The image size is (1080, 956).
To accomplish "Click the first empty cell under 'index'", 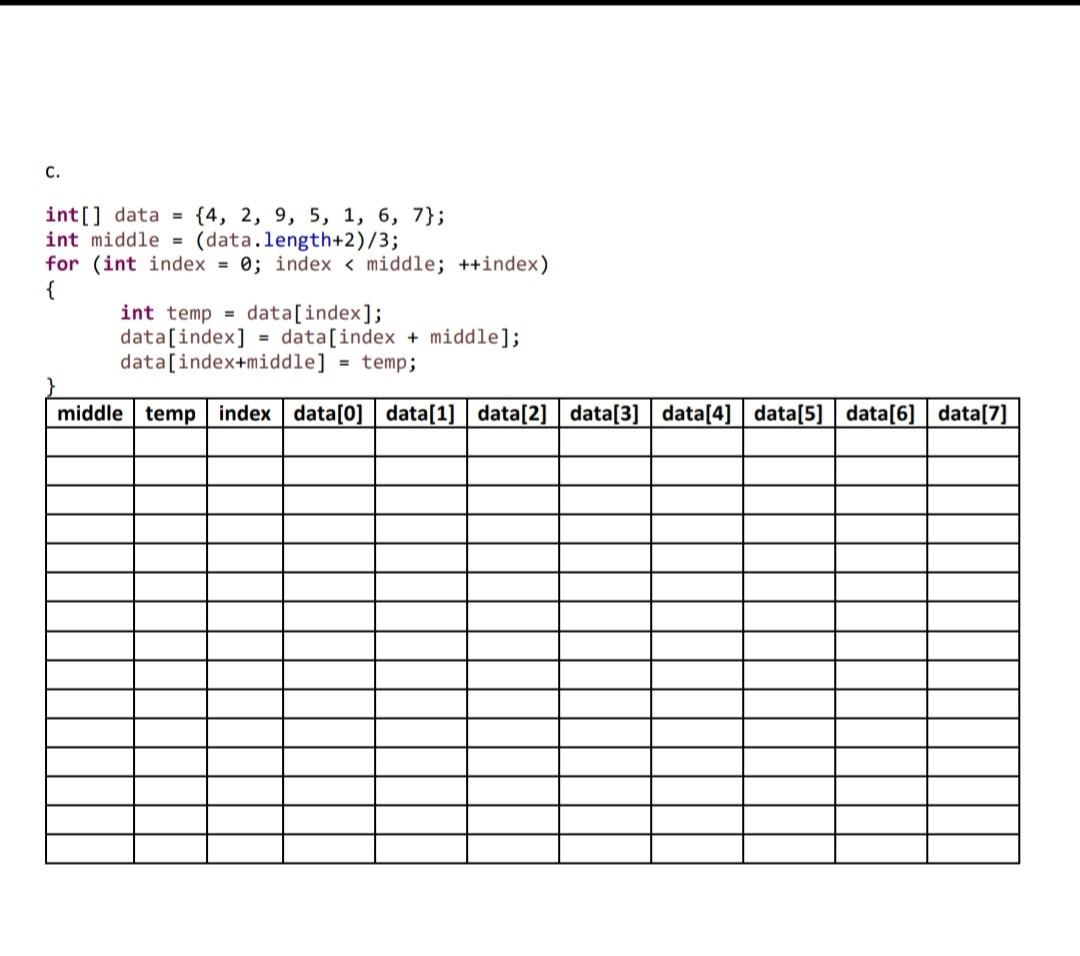I will (245, 440).
